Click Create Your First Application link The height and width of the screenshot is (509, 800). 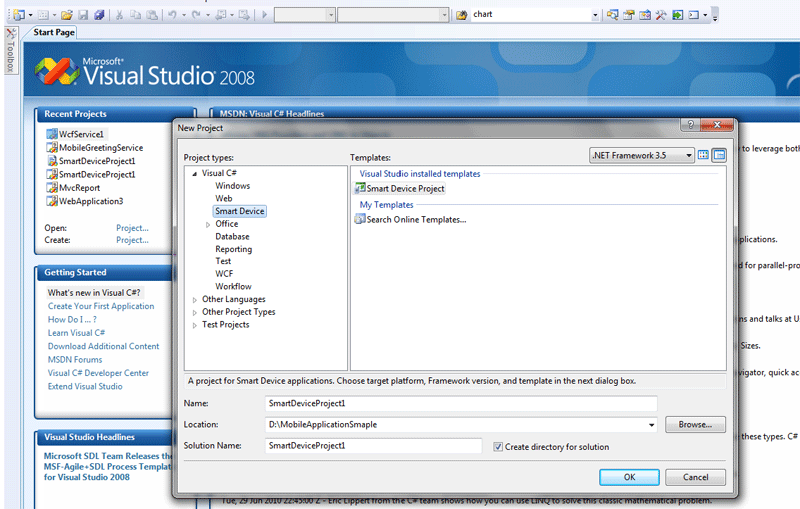click(101, 306)
